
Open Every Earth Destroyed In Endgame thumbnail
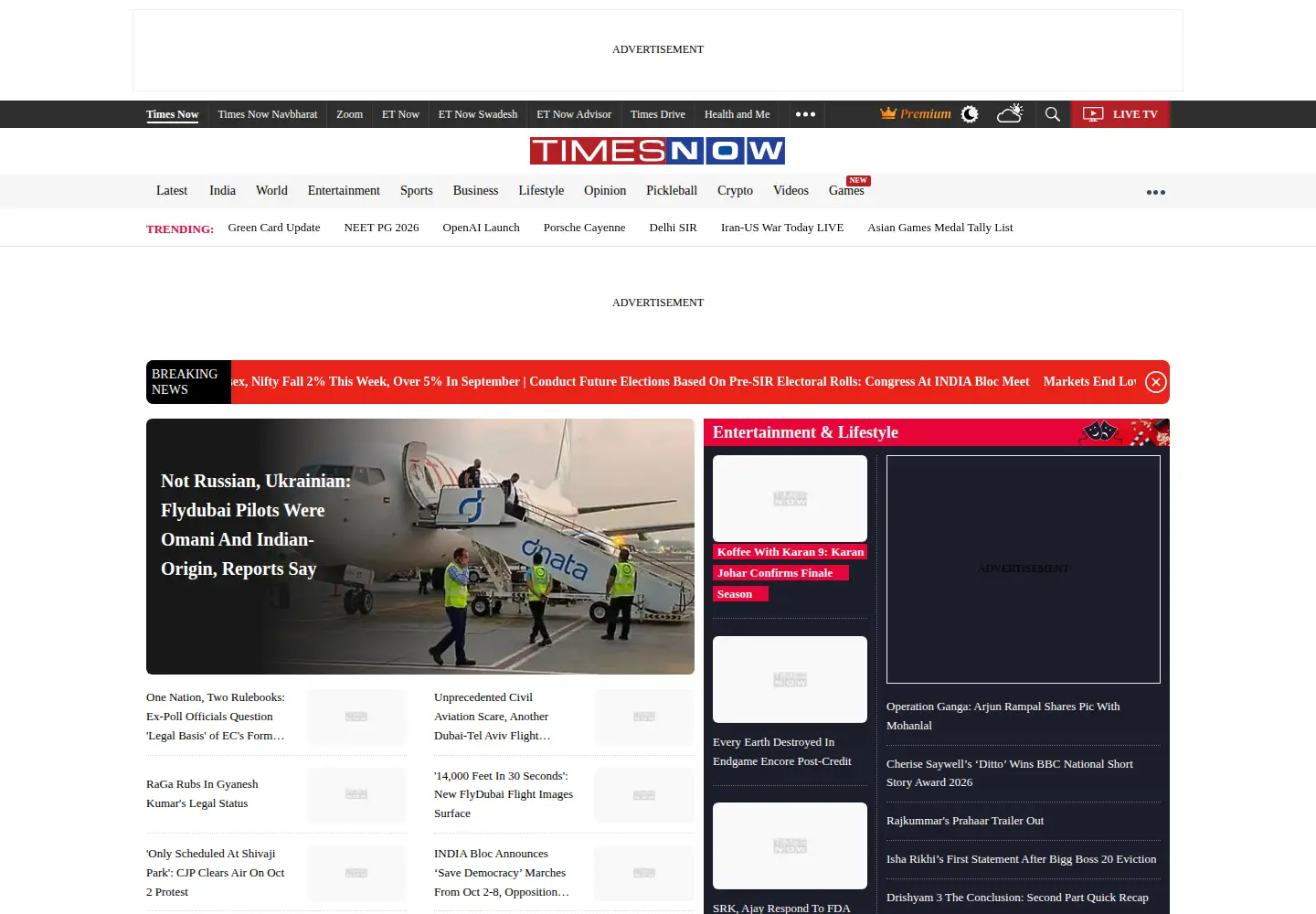790,679
